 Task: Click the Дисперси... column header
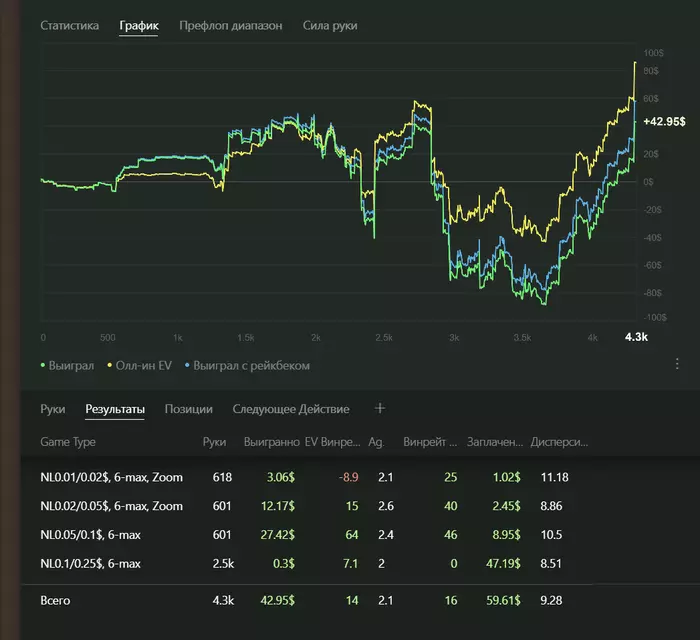point(558,440)
